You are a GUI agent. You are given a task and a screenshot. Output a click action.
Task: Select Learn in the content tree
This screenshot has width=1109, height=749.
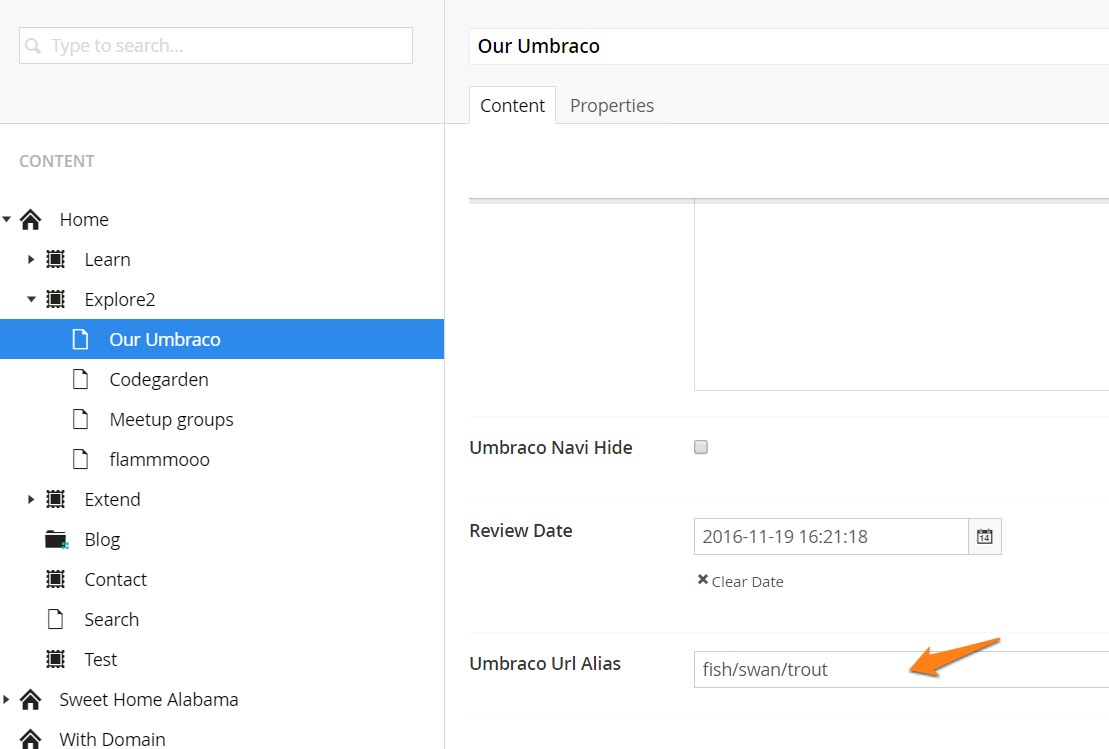coord(108,260)
